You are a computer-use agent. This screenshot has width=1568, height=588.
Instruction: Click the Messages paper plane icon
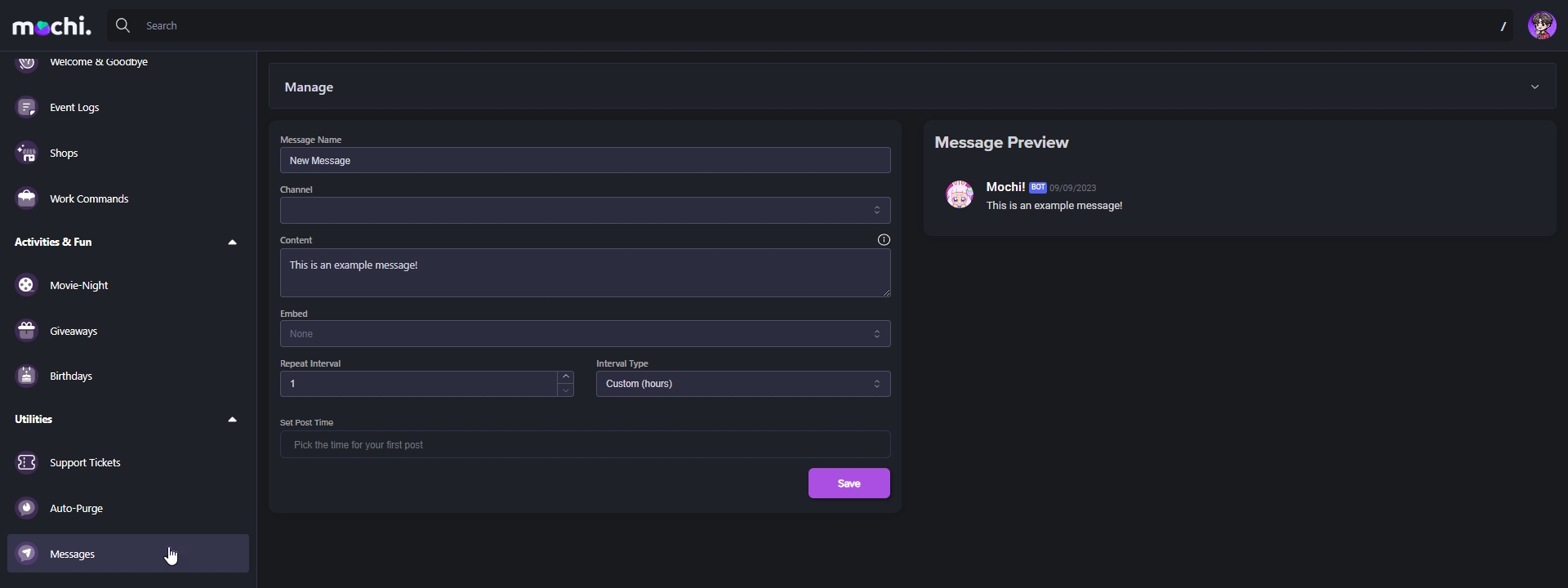point(27,554)
